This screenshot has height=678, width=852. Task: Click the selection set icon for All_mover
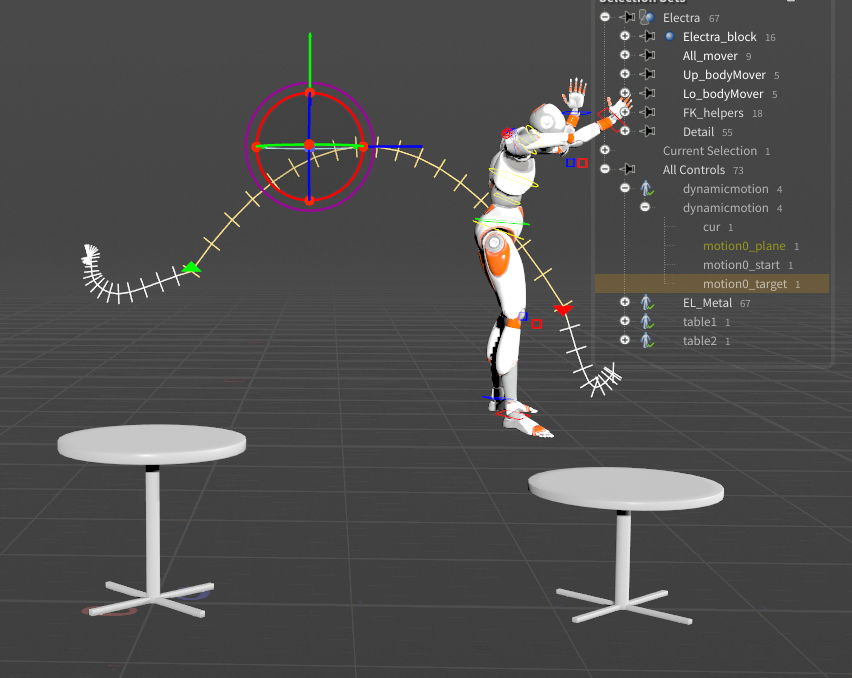pos(647,55)
